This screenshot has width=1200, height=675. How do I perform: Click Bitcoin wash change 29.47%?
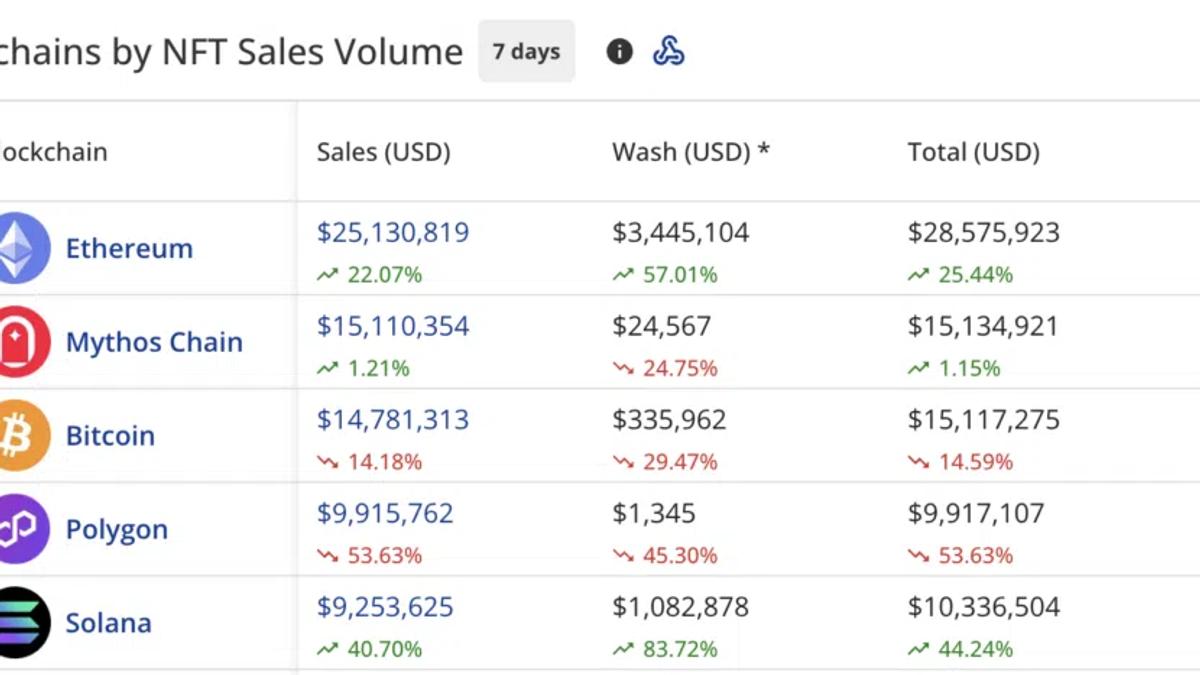(665, 462)
